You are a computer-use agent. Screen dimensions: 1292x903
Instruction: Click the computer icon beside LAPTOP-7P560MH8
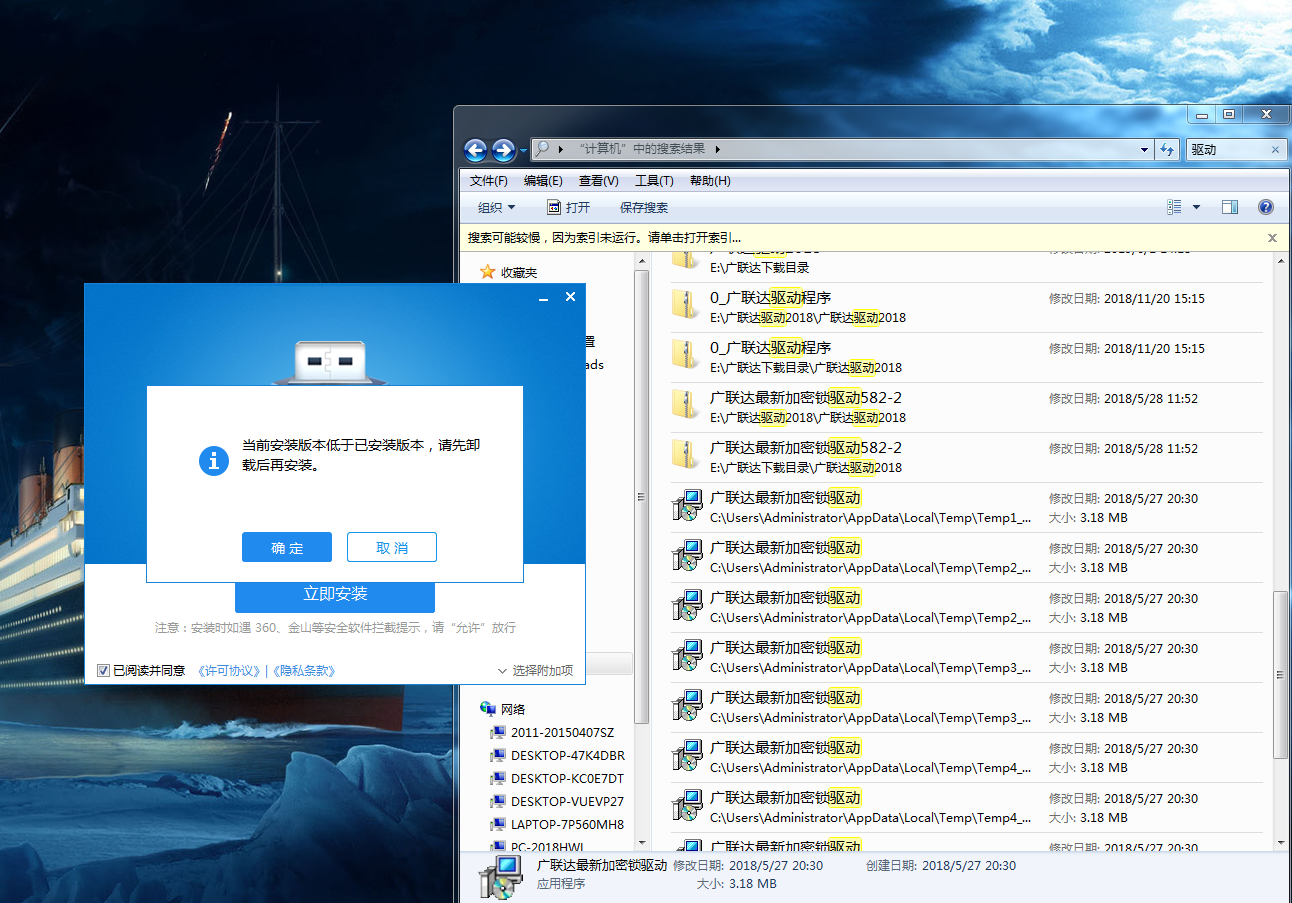[x=498, y=825]
